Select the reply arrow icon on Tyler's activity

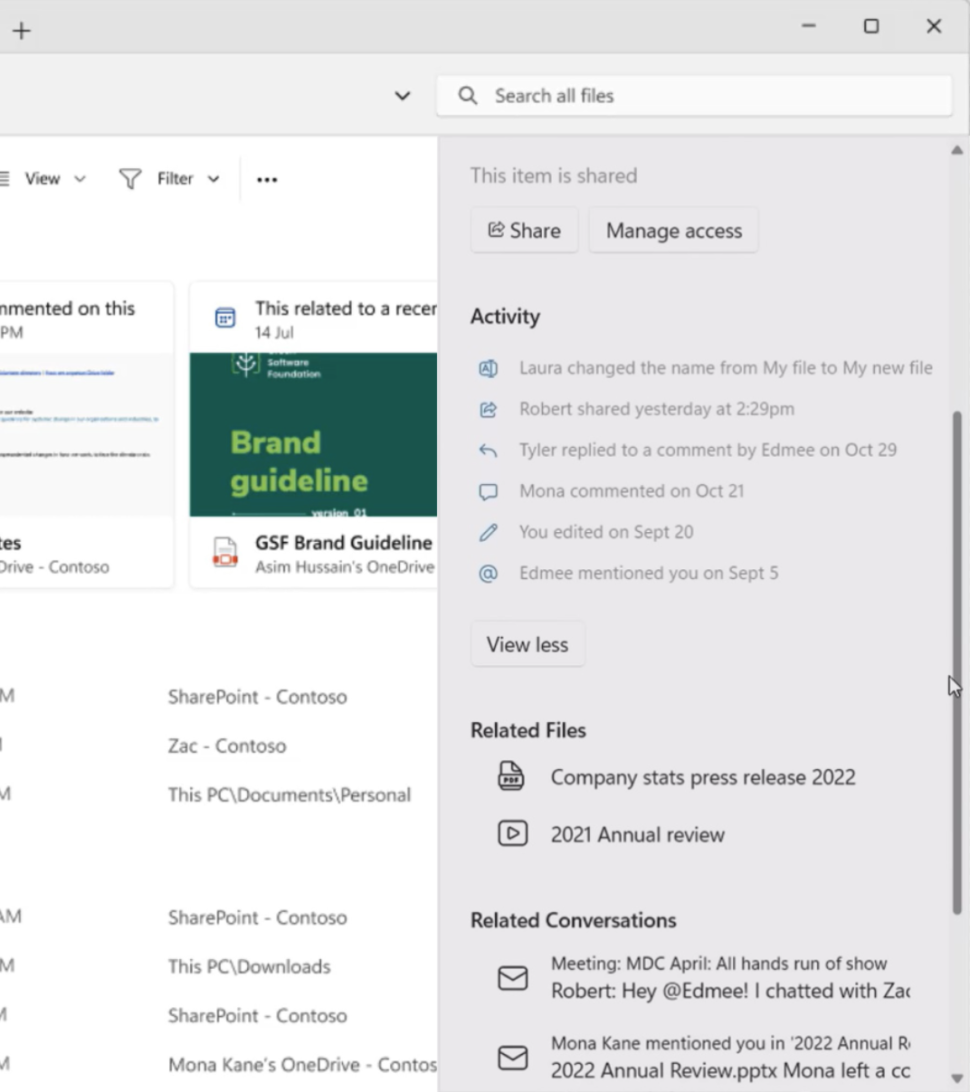pos(488,450)
